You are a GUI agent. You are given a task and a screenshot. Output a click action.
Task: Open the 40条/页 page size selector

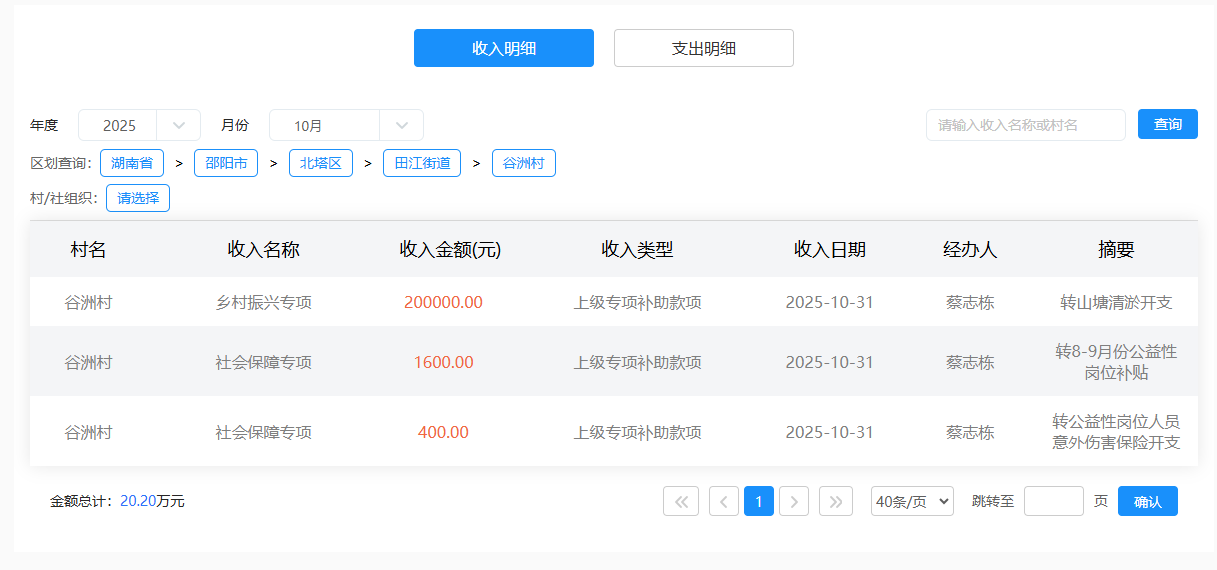coord(912,501)
